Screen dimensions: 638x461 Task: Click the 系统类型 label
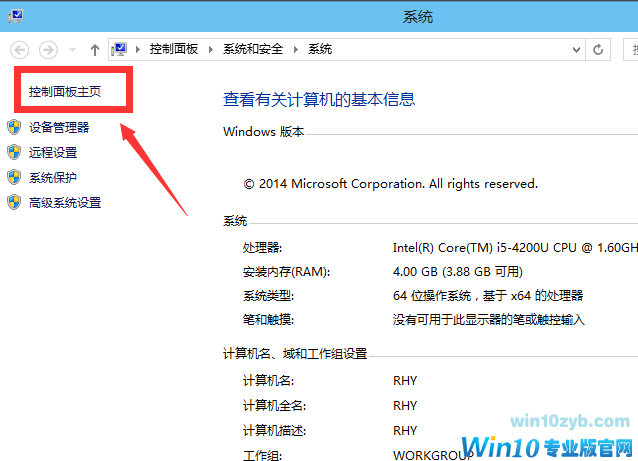[268, 295]
